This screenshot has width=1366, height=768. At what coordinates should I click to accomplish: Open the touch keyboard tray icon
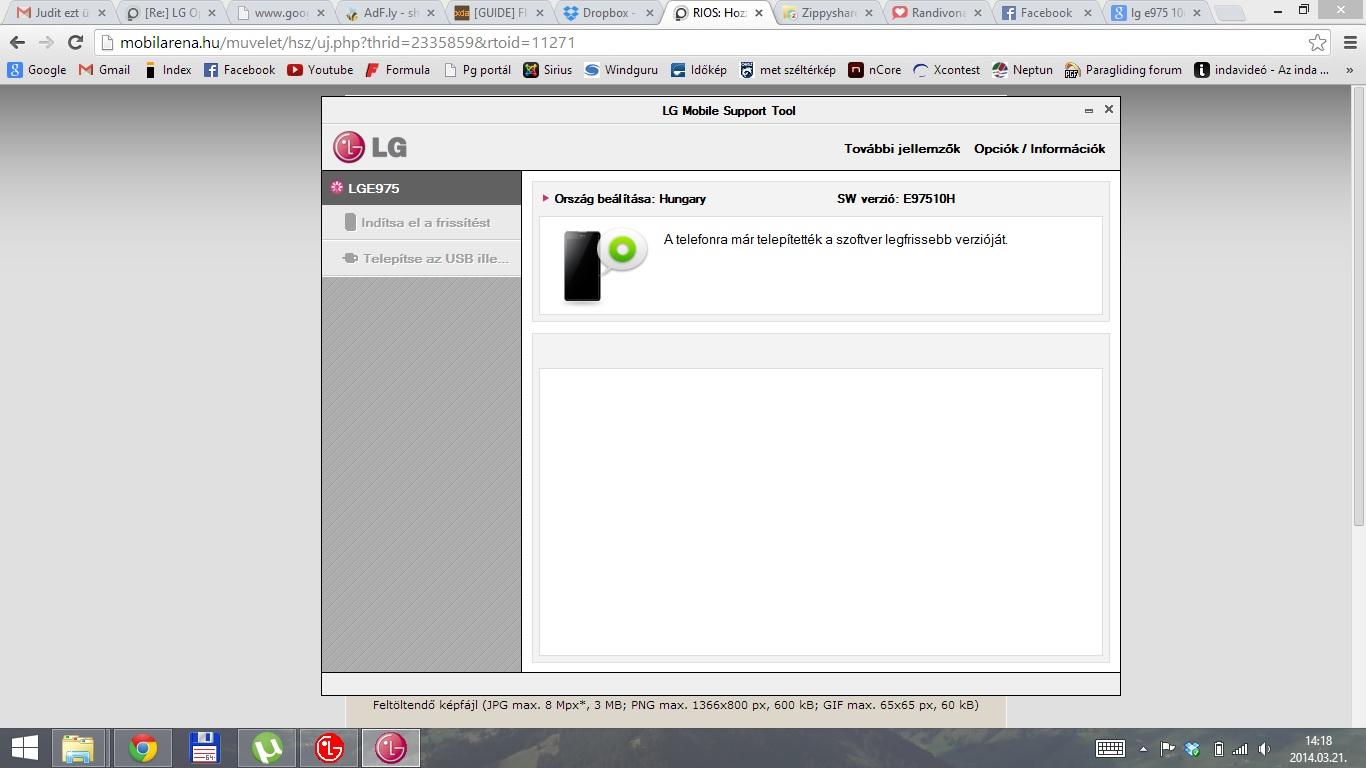point(1110,748)
